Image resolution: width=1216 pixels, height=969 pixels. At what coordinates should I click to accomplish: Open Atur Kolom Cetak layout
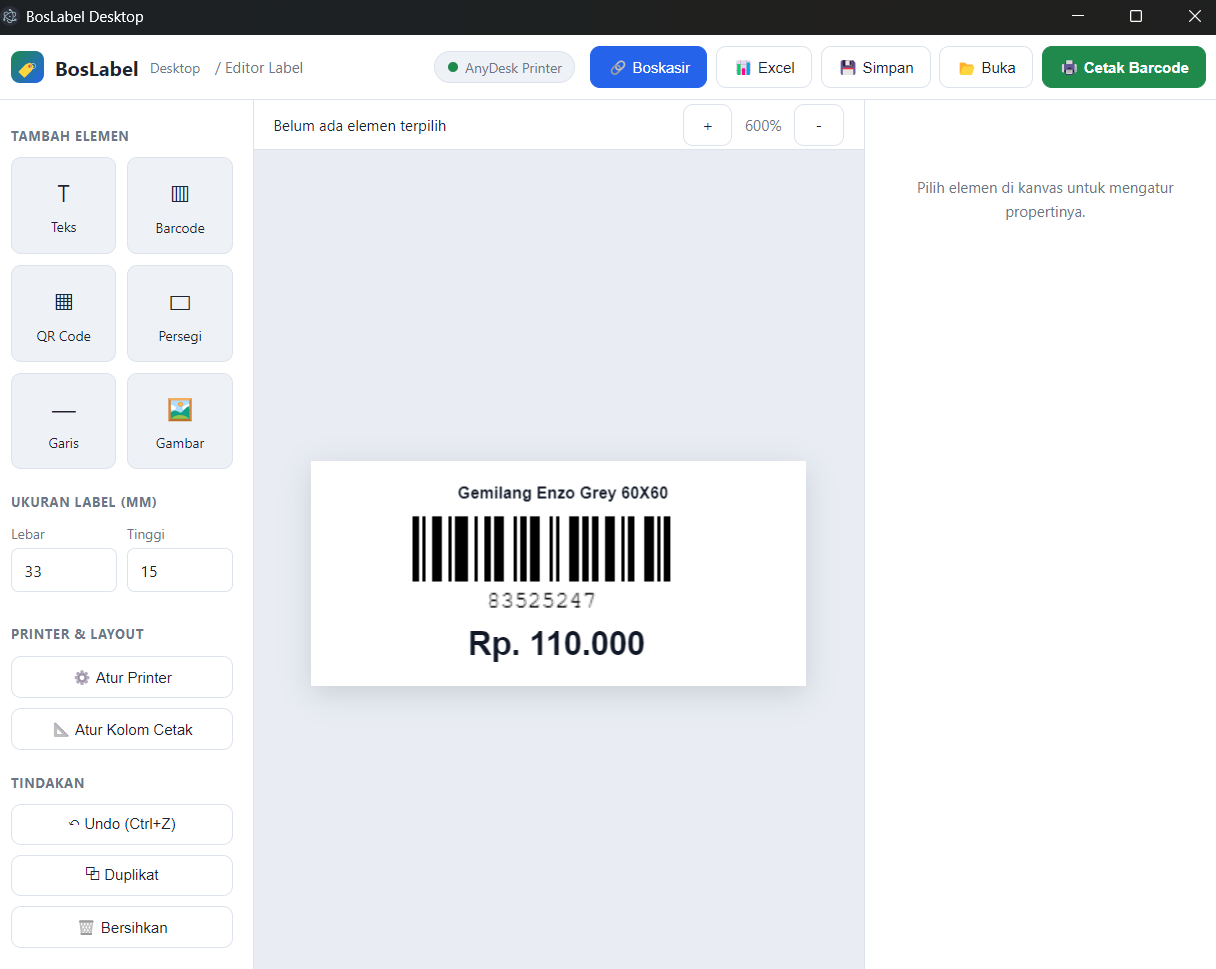pos(122,729)
